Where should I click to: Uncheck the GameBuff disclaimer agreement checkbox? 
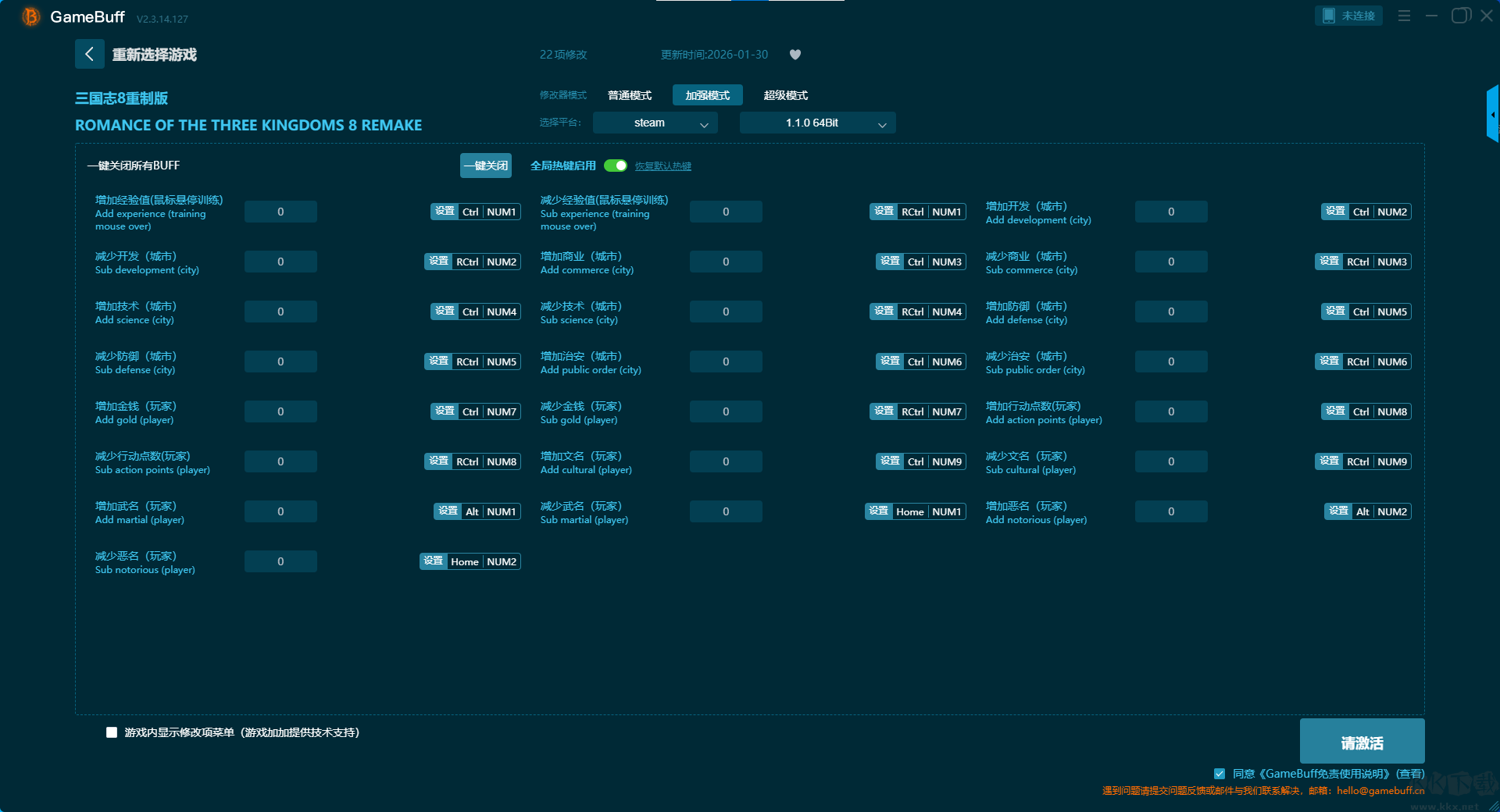tap(1220, 774)
